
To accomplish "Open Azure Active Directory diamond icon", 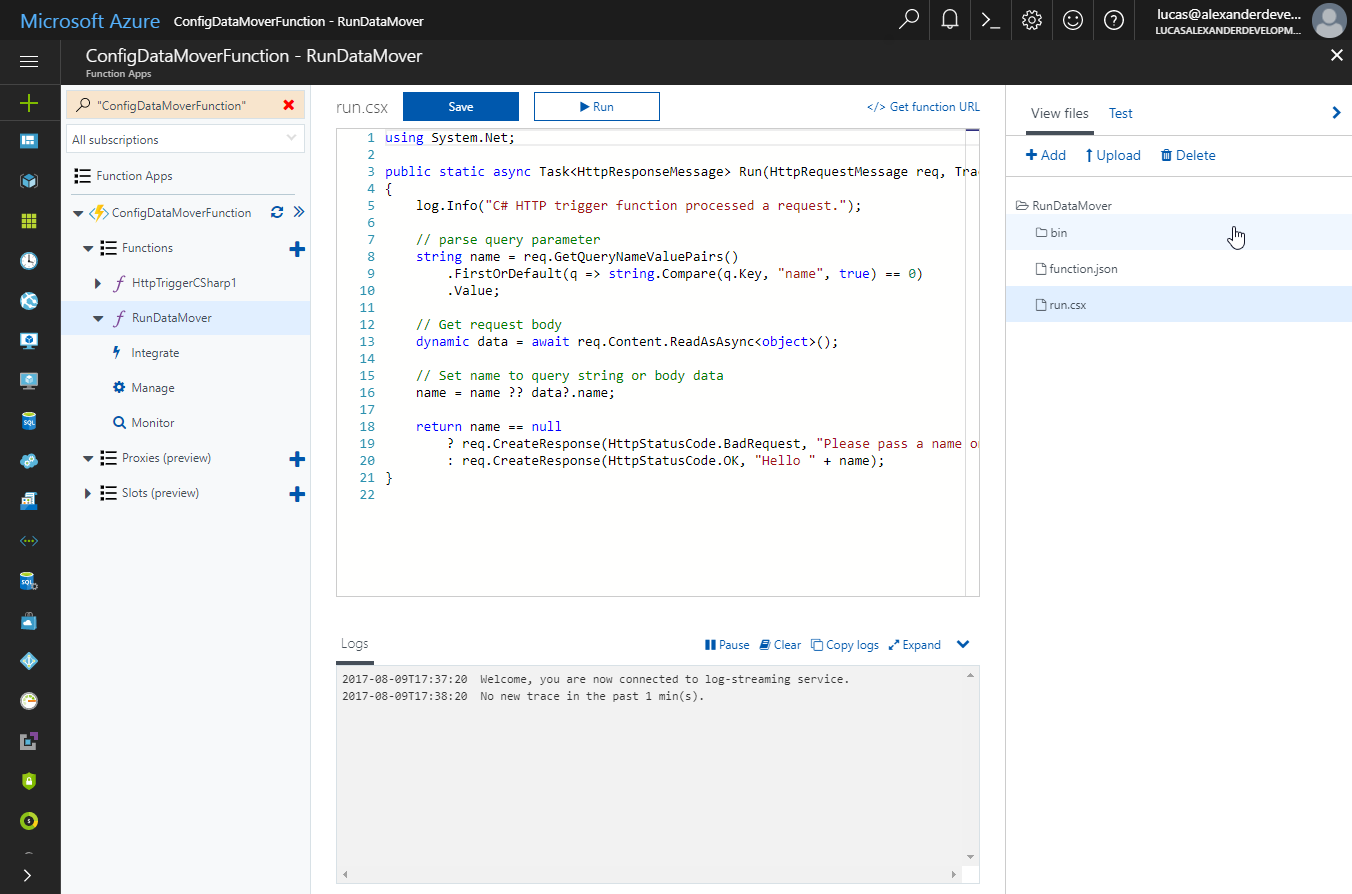I will [x=29, y=661].
